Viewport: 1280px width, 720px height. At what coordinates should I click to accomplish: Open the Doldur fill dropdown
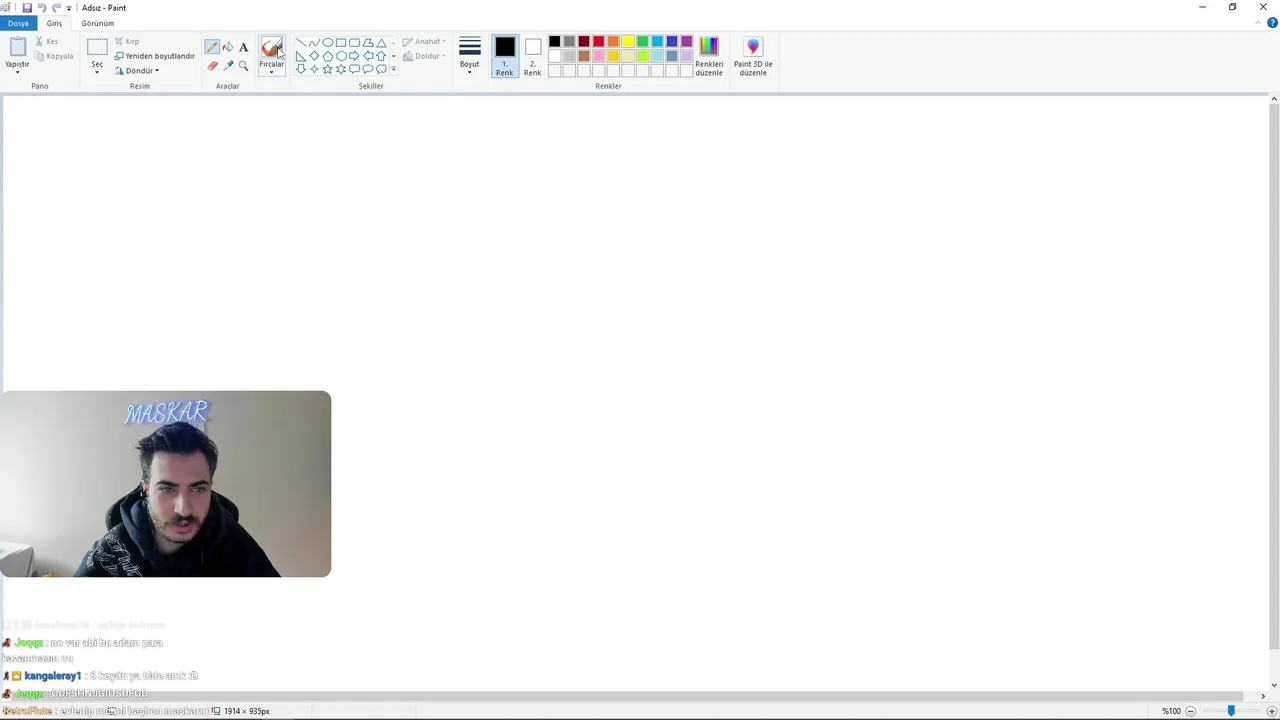point(425,56)
